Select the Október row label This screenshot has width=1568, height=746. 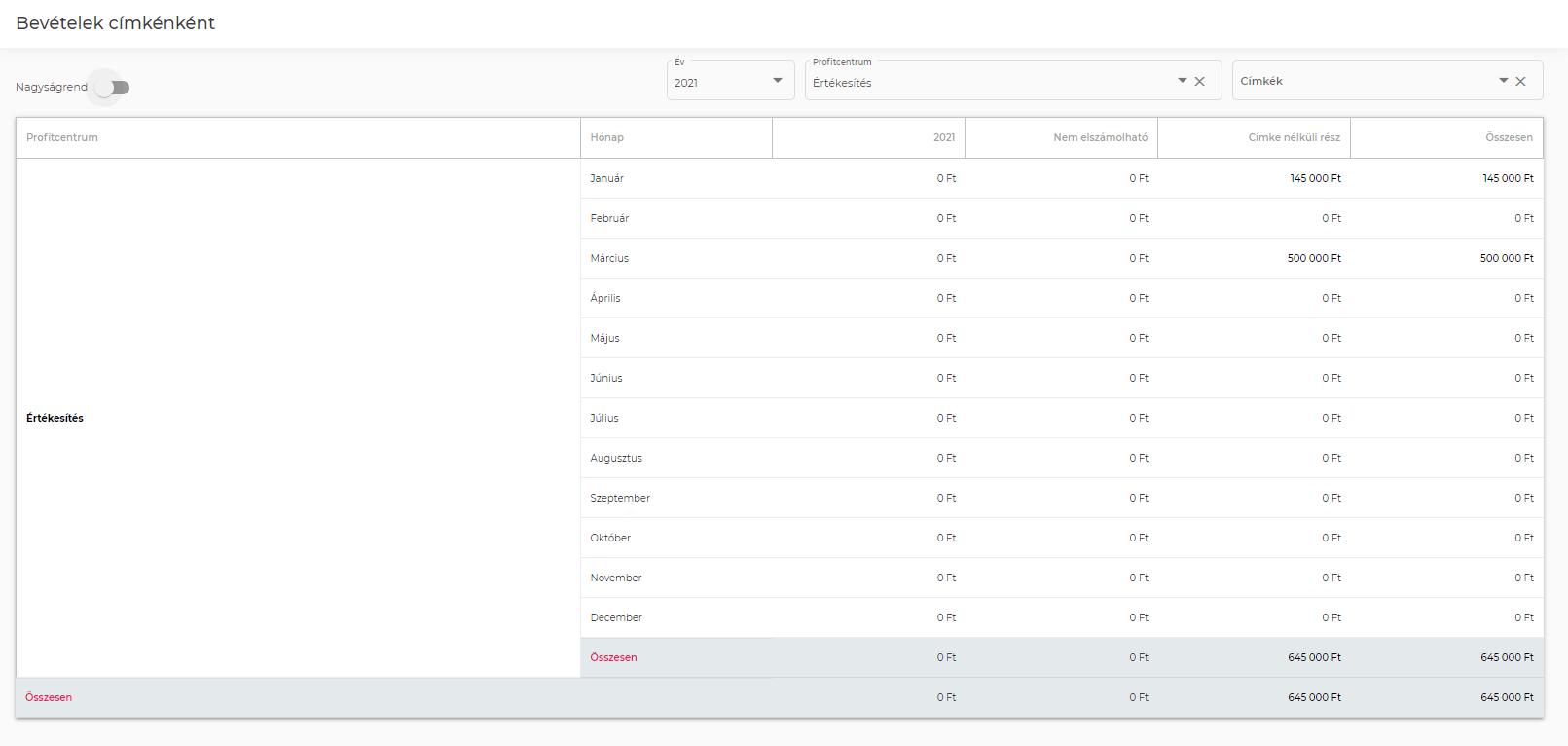point(610,539)
